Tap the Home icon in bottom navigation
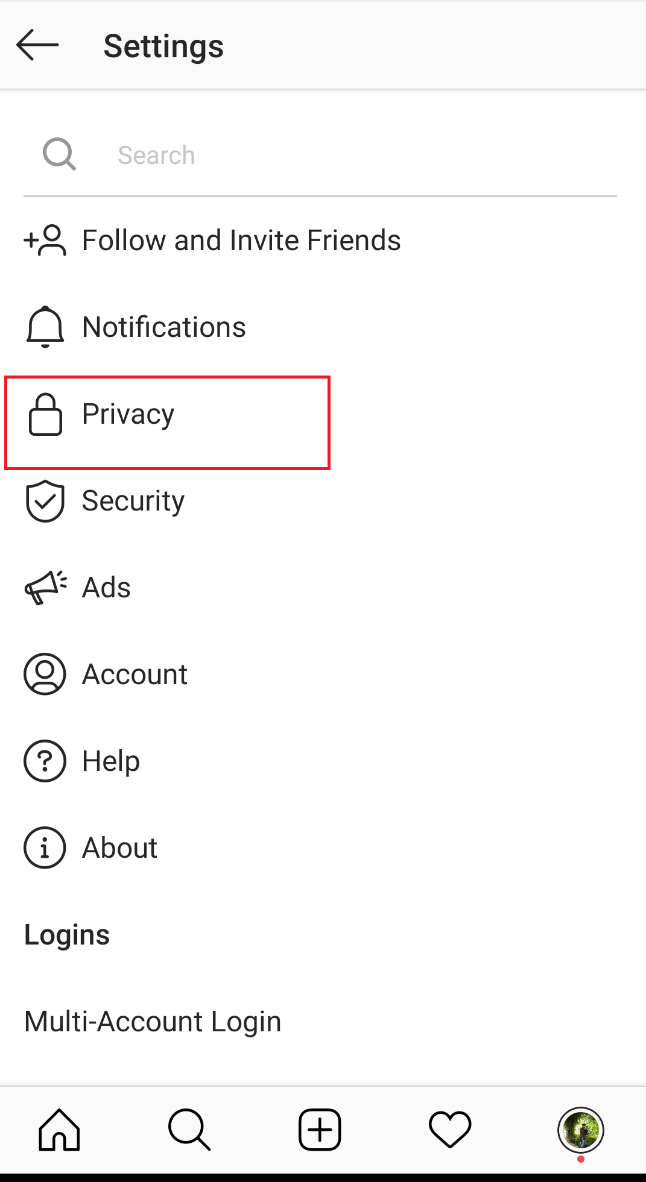The image size is (646, 1182). pos(58,1130)
